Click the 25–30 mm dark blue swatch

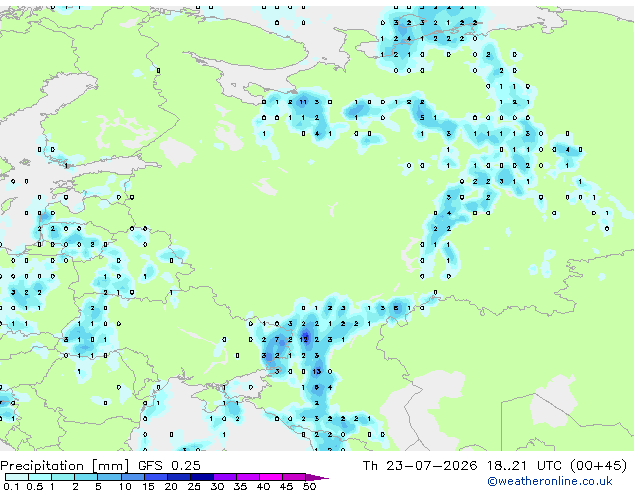[201, 477]
